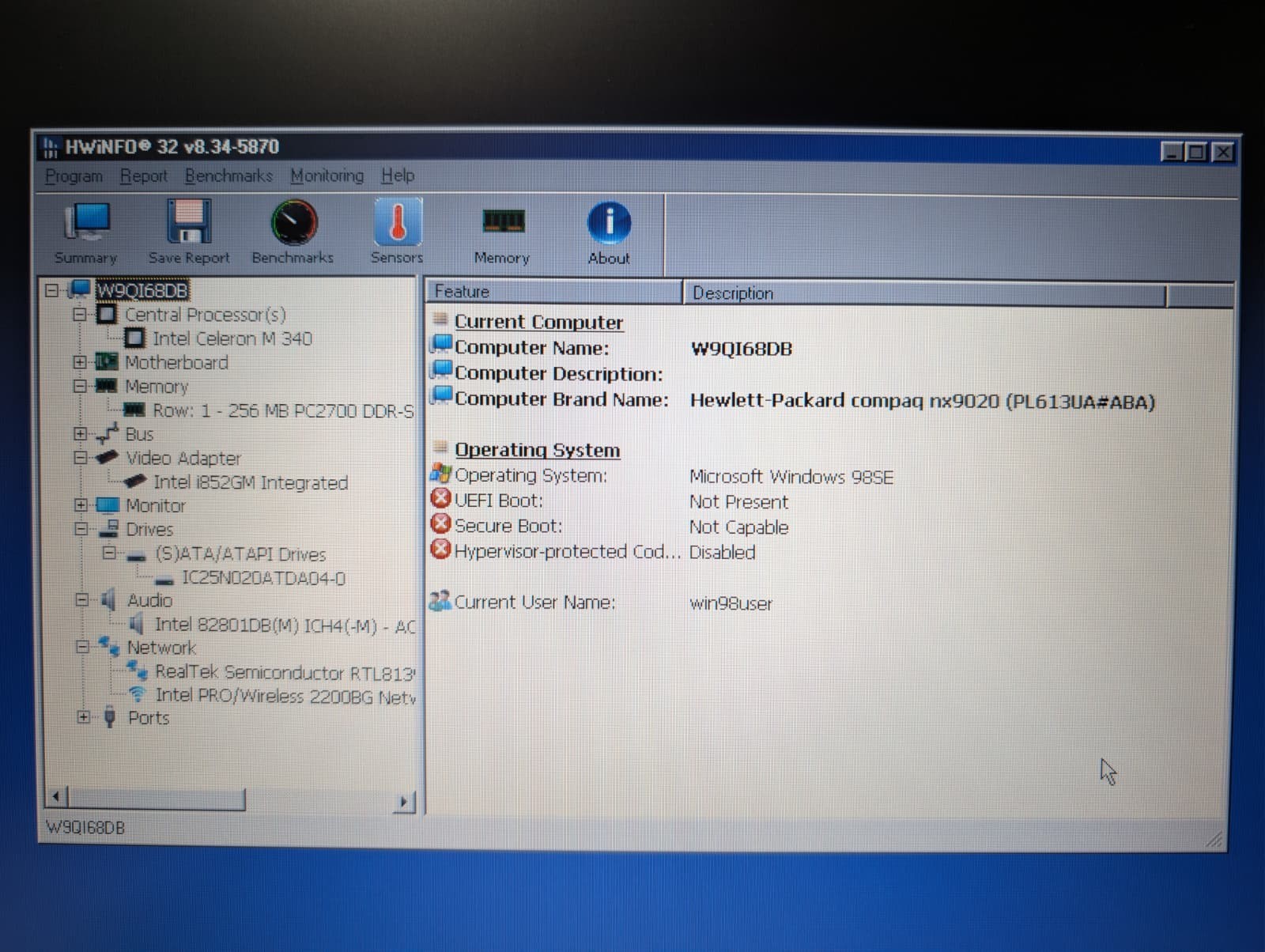Select Intel i852GM Integrated entry
This screenshot has width=1265, height=952.
(x=251, y=482)
